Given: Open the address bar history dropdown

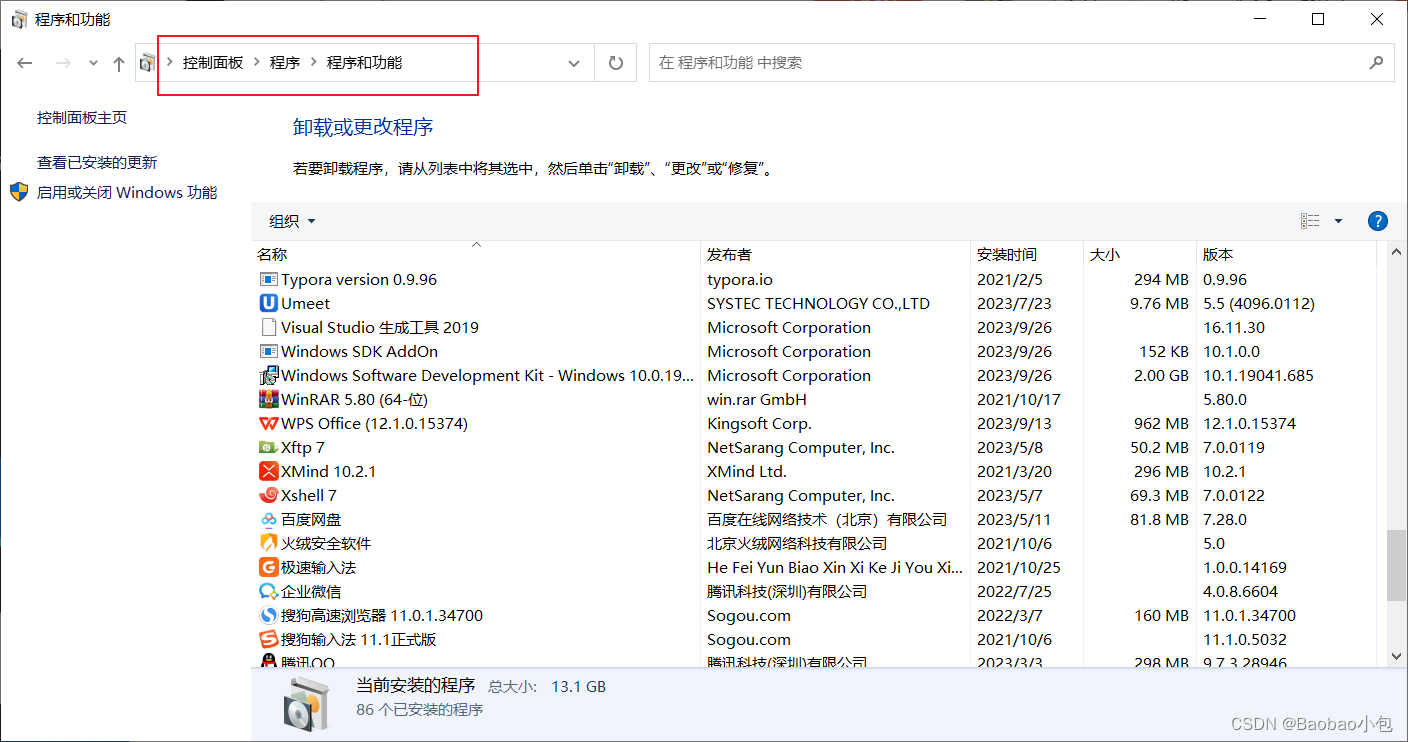Looking at the screenshot, I should point(574,63).
